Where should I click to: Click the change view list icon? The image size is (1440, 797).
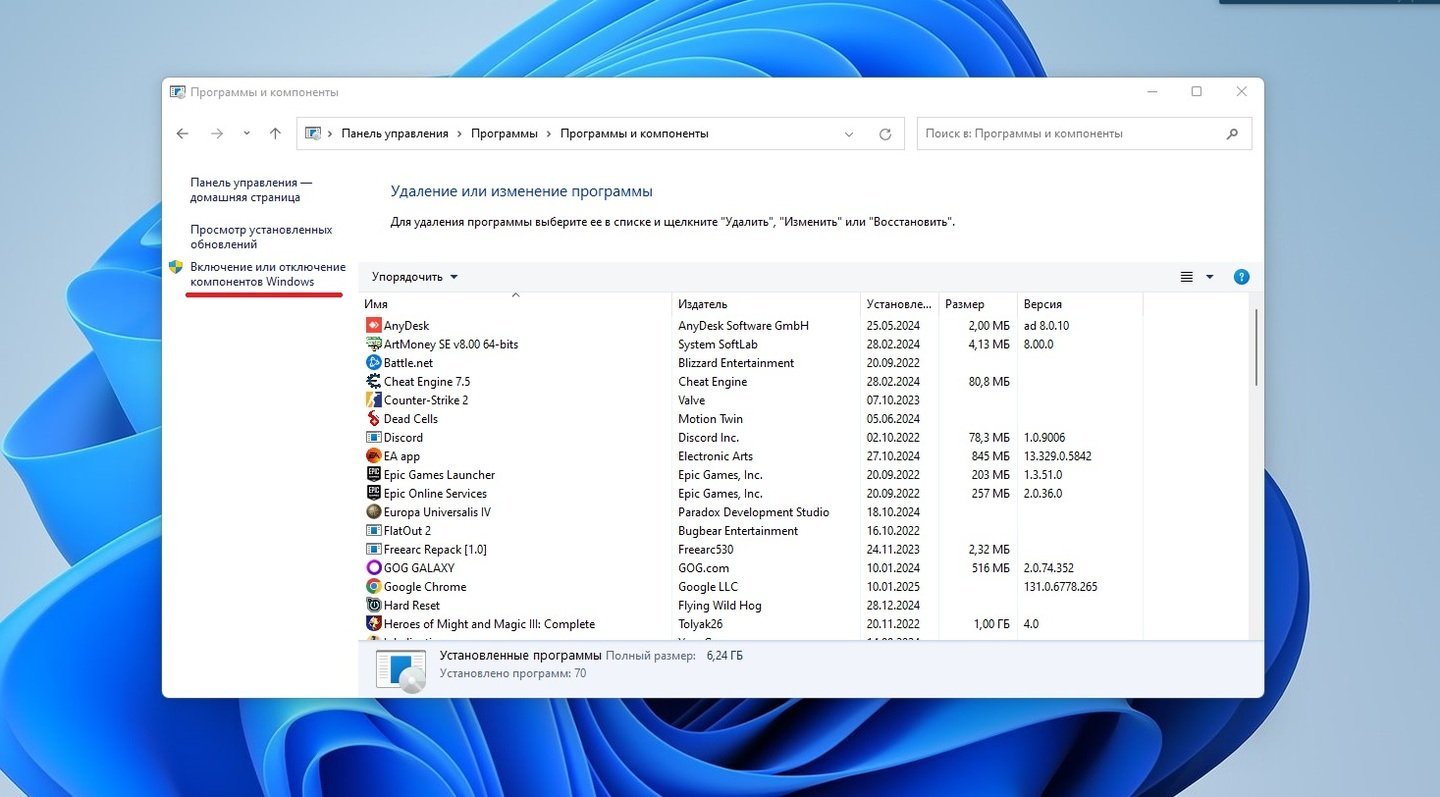1187,277
